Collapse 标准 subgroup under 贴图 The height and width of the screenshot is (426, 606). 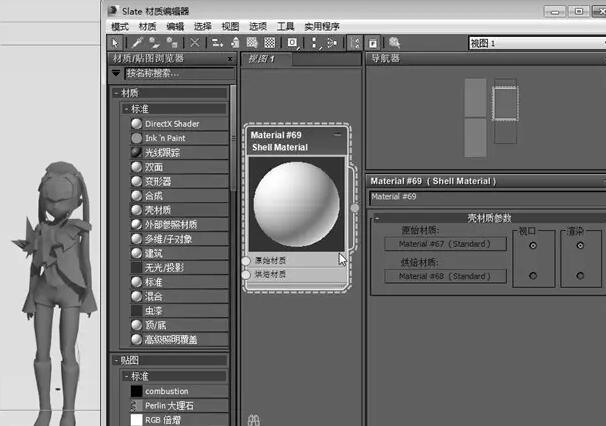126,377
